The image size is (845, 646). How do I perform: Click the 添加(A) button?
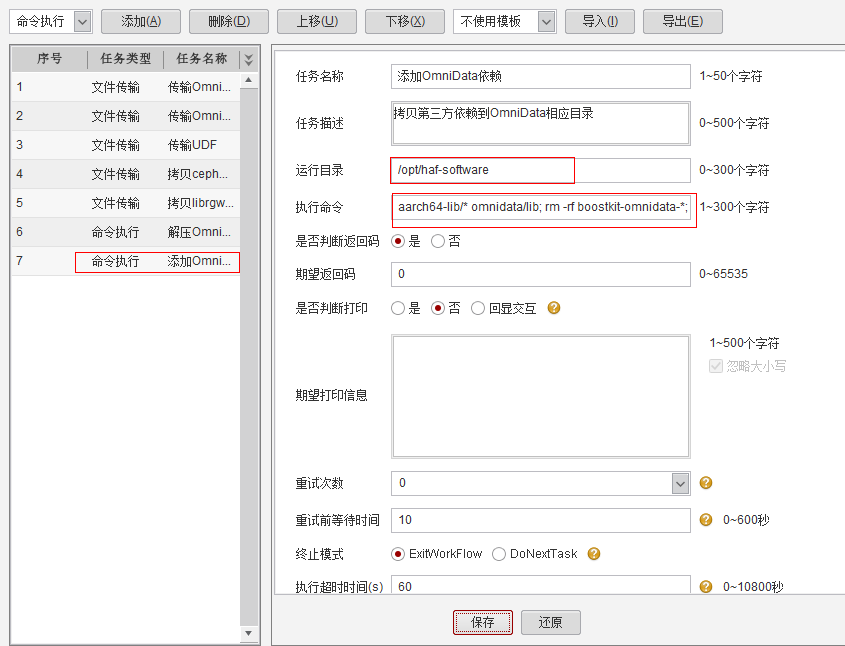coord(141,22)
